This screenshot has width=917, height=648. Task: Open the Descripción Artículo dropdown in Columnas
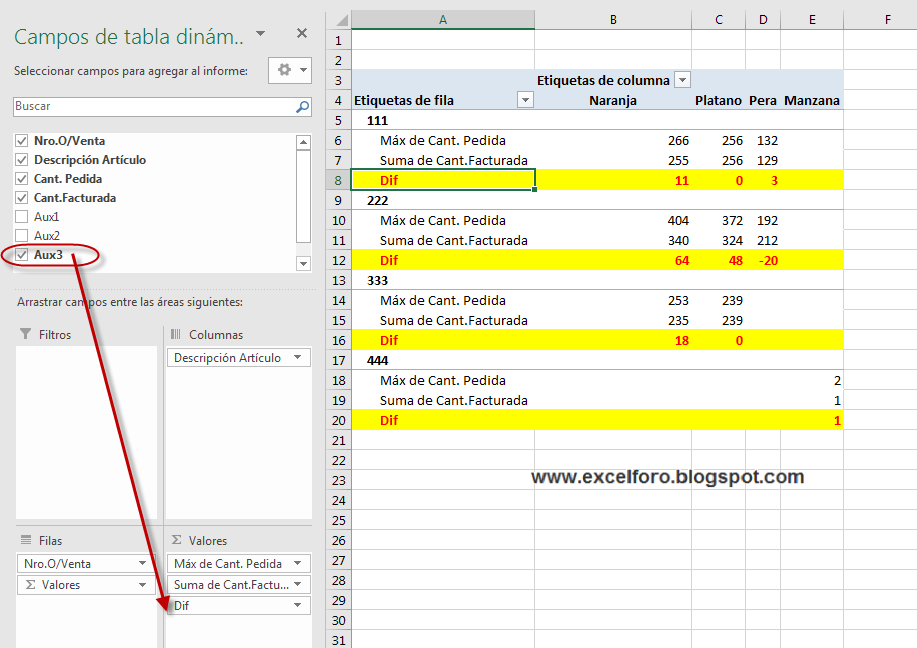(x=295, y=357)
